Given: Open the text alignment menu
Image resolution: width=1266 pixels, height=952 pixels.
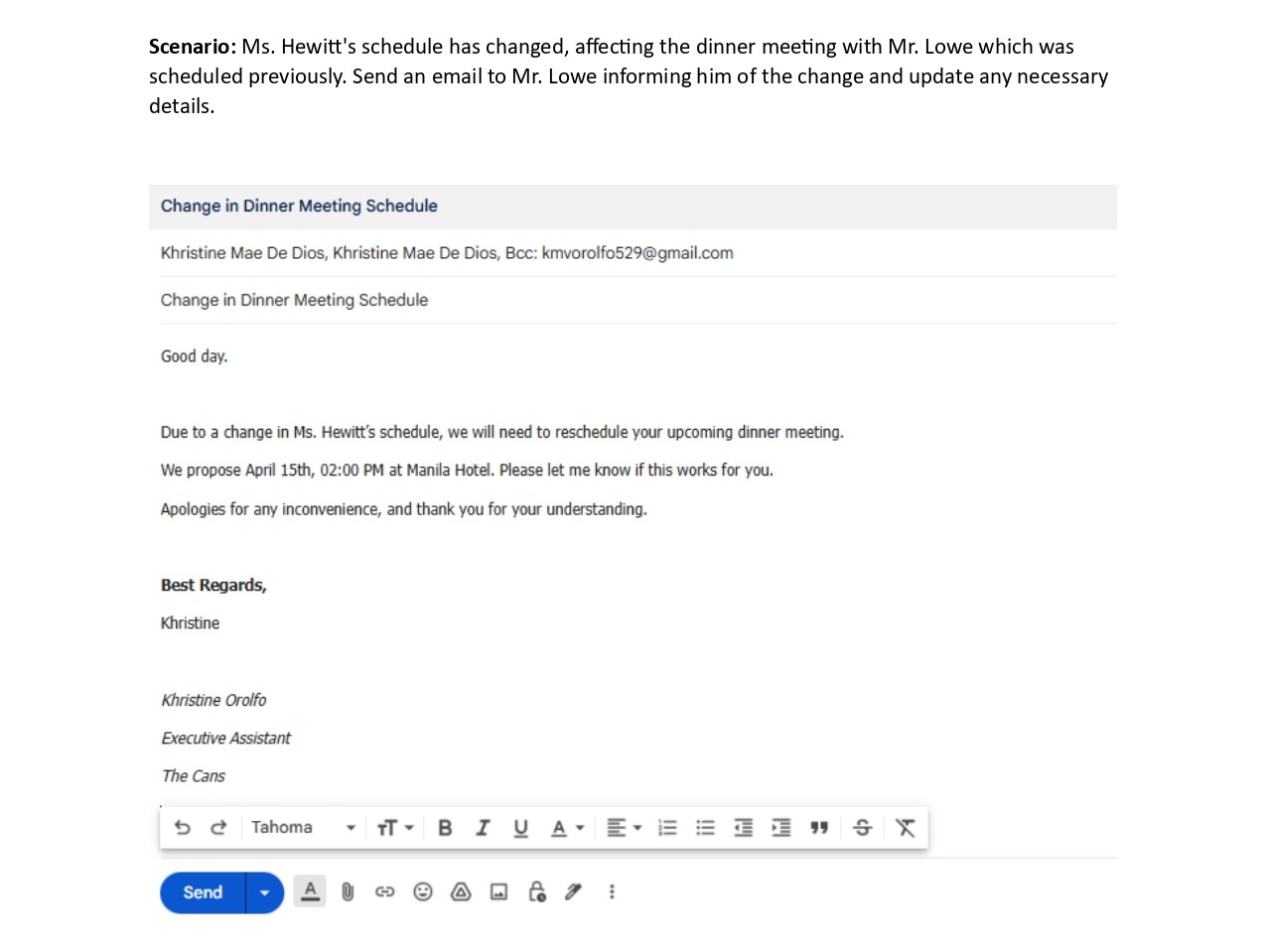Looking at the screenshot, I should pyautogui.click(x=624, y=828).
